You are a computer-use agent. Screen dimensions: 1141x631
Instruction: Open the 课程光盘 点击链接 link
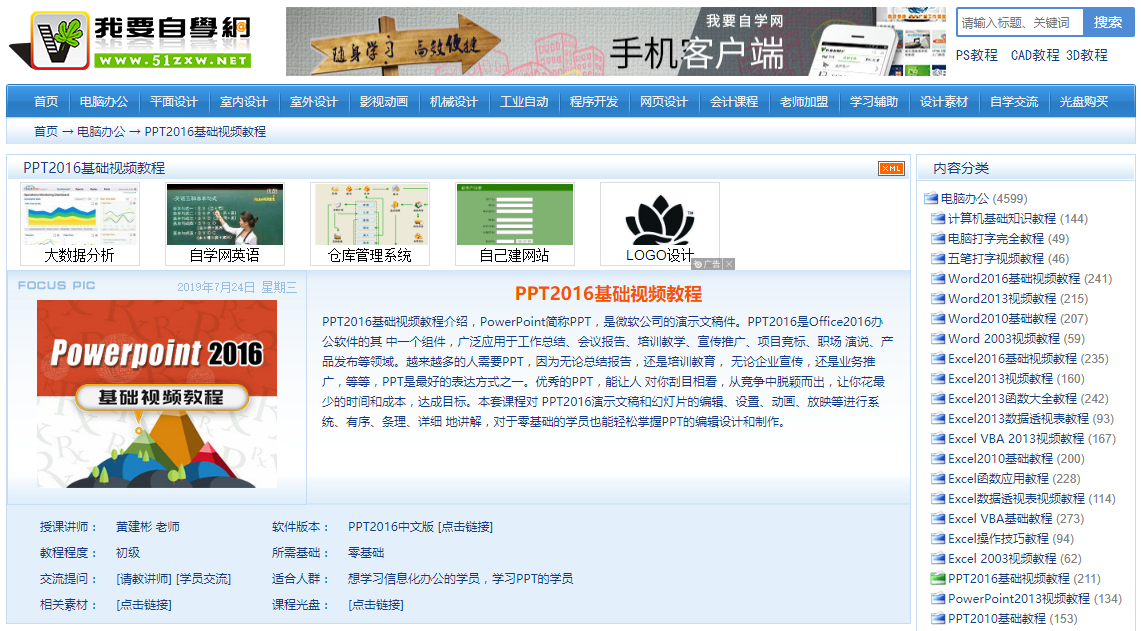pyautogui.click(x=375, y=604)
